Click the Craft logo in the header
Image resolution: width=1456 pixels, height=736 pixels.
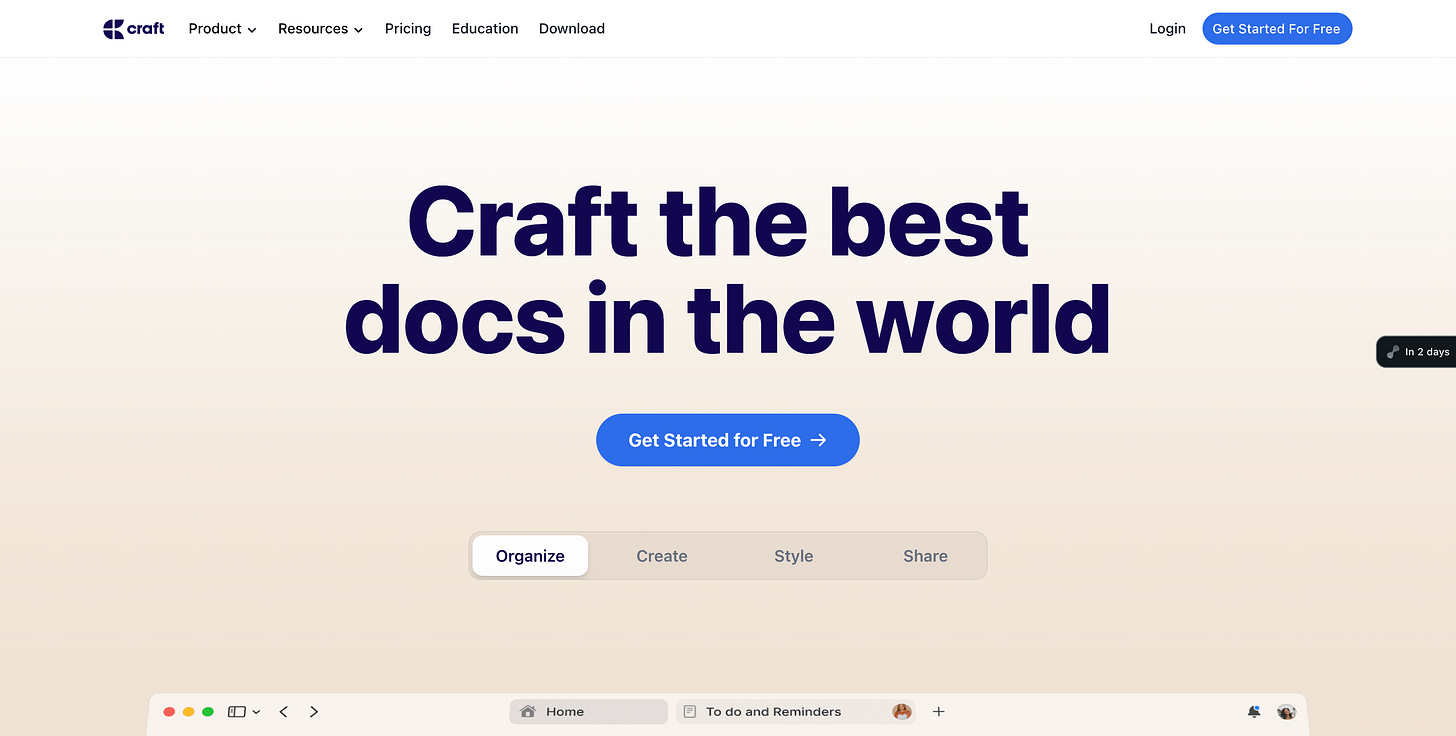pos(134,29)
